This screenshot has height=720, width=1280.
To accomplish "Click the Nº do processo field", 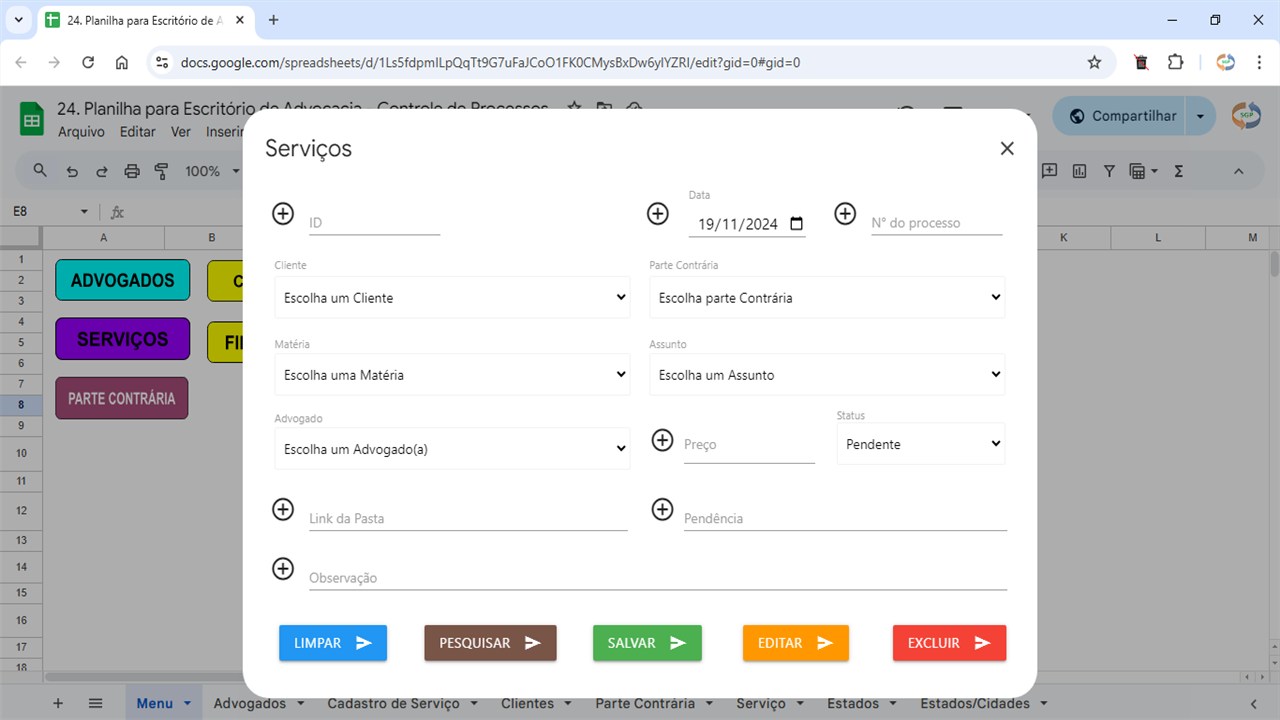I will click(936, 223).
